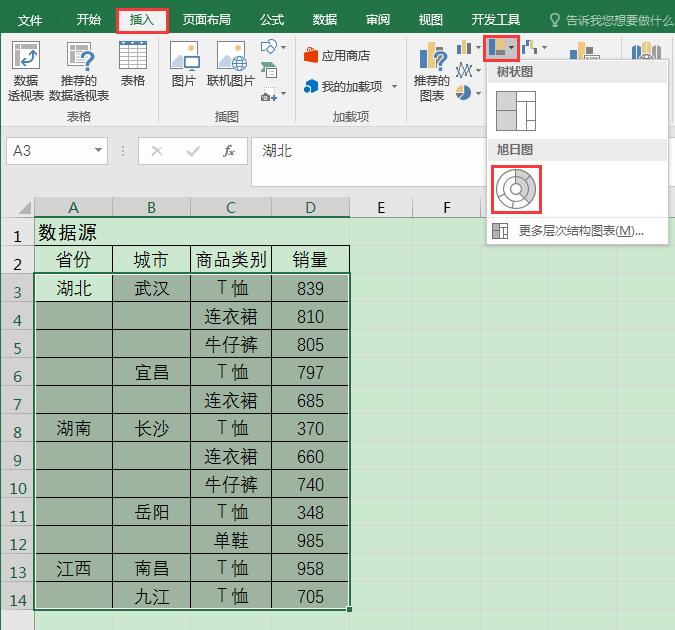Open the Shapes gallery icon

269,47
